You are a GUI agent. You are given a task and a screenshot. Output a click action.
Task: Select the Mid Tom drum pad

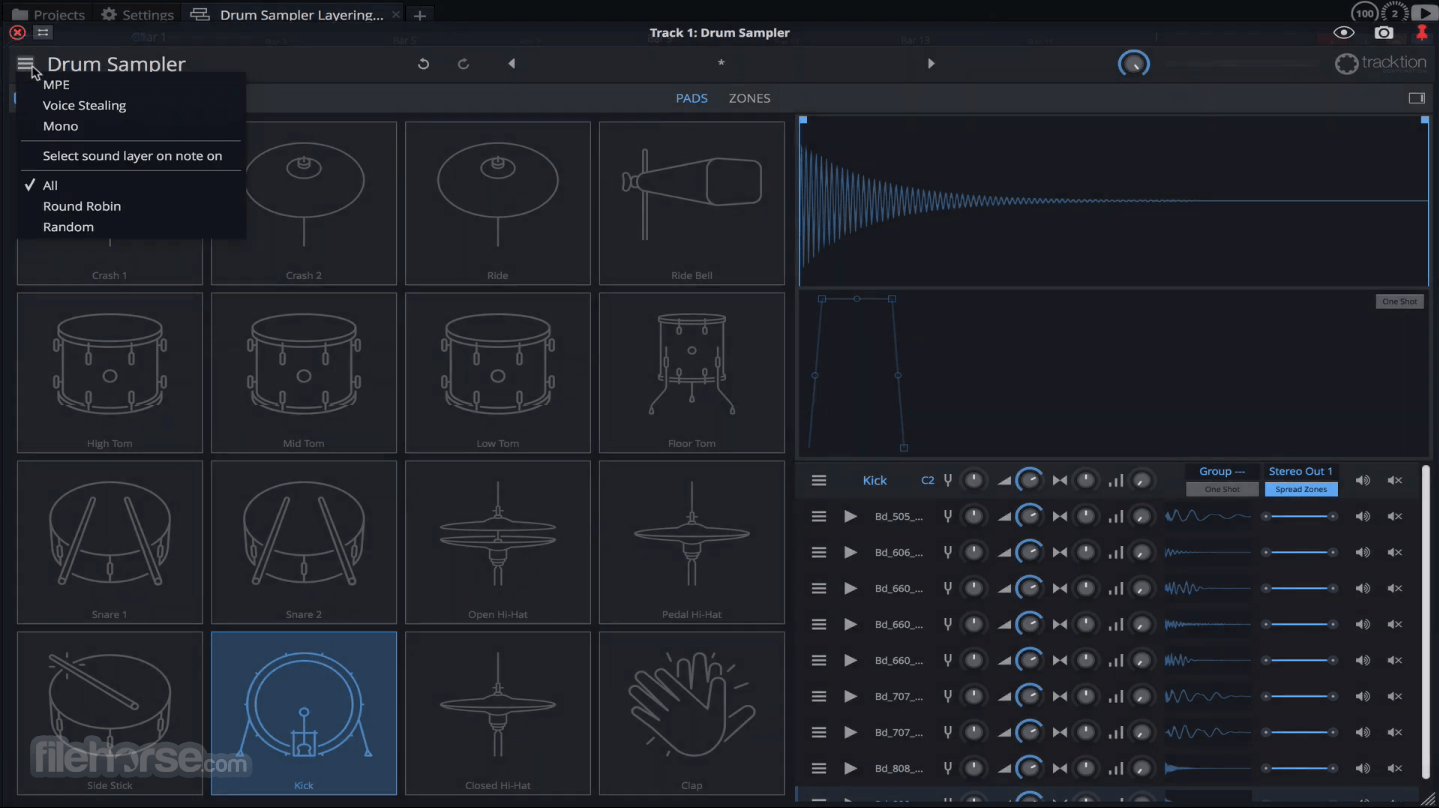[304, 372]
